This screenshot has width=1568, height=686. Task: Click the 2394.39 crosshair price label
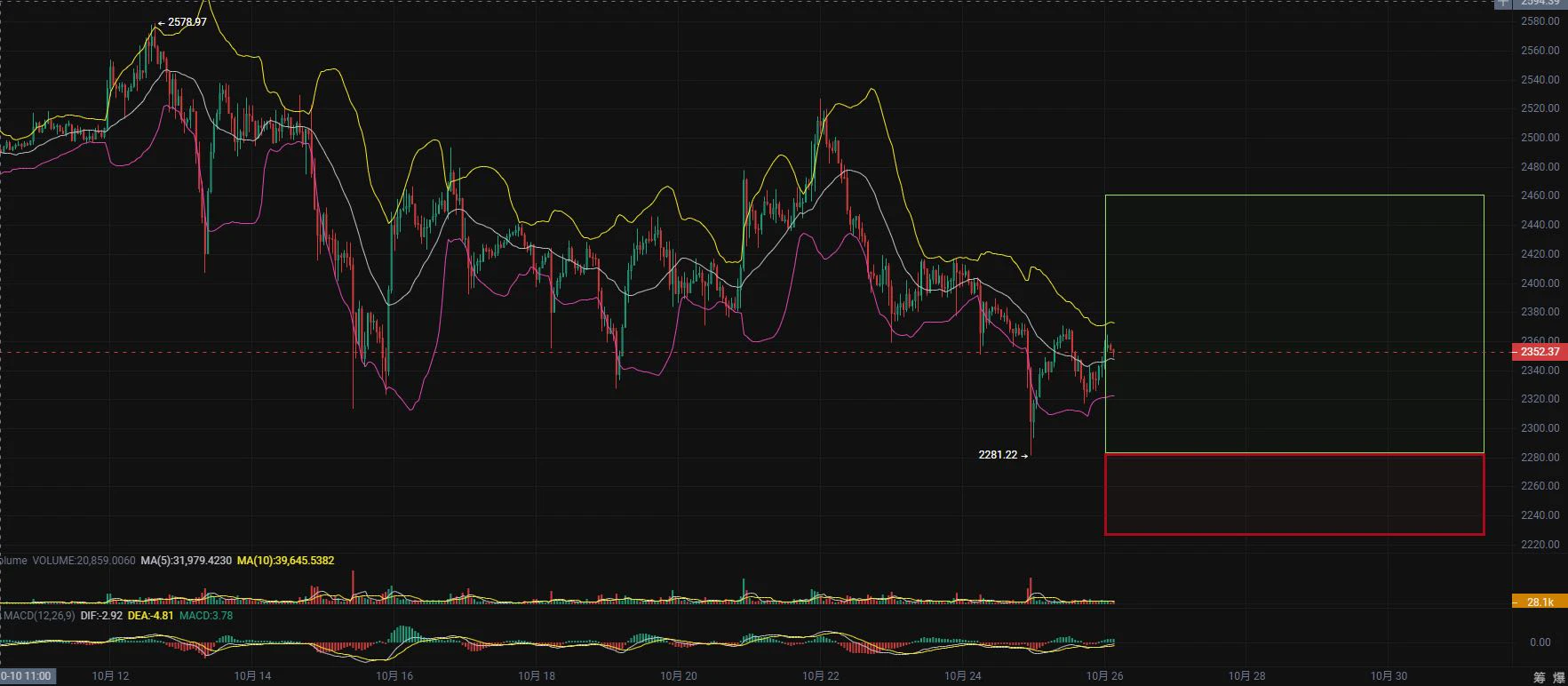(x=1540, y=3)
